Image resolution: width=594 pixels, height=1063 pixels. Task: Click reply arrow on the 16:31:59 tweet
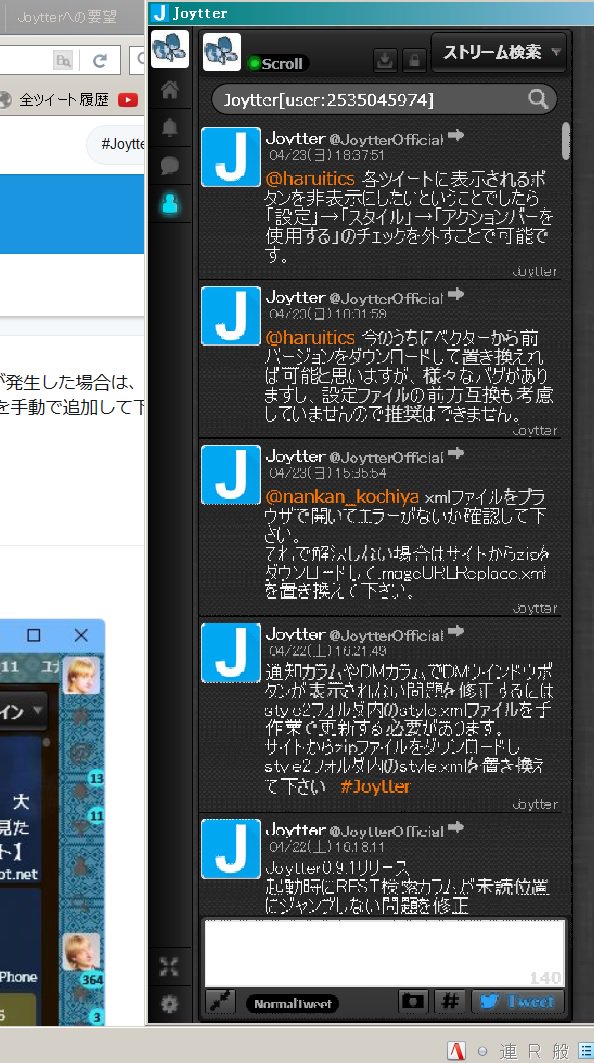456,294
